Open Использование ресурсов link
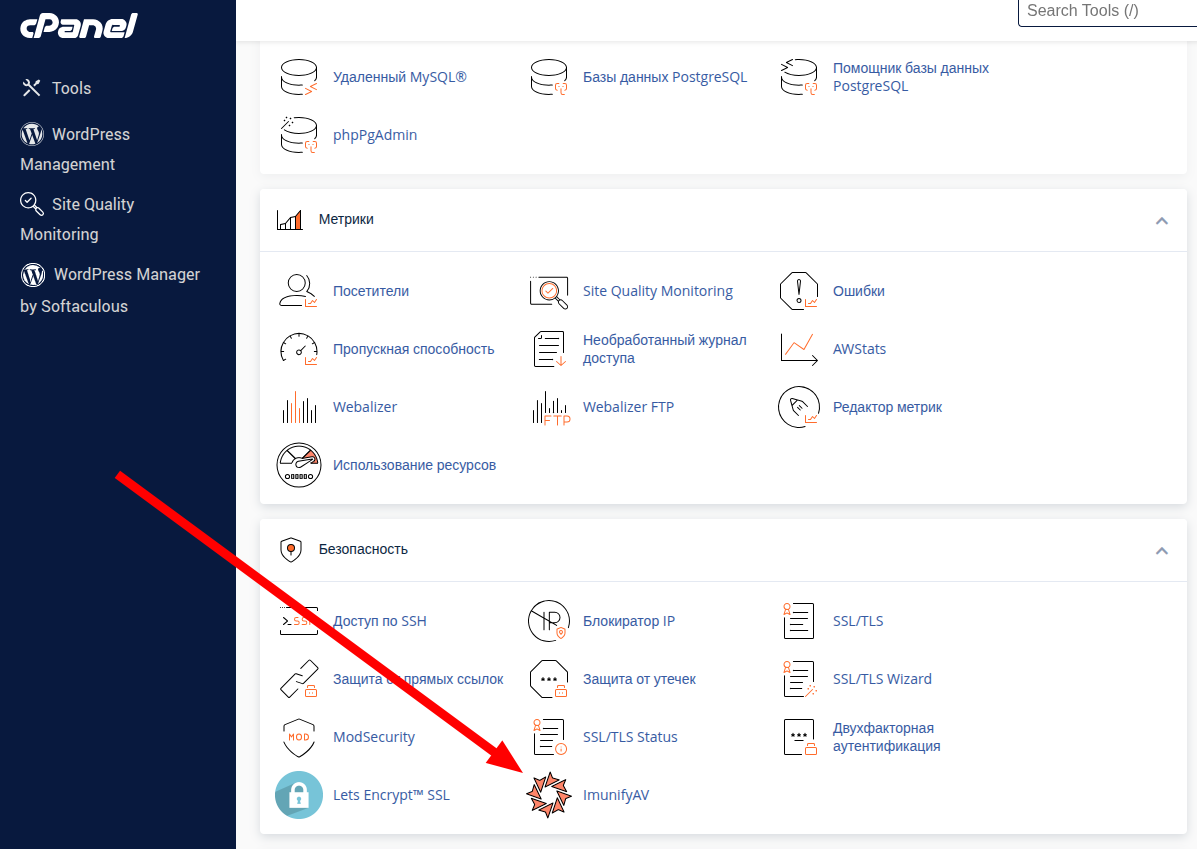The height and width of the screenshot is (849, 1197). click(415, 465)
